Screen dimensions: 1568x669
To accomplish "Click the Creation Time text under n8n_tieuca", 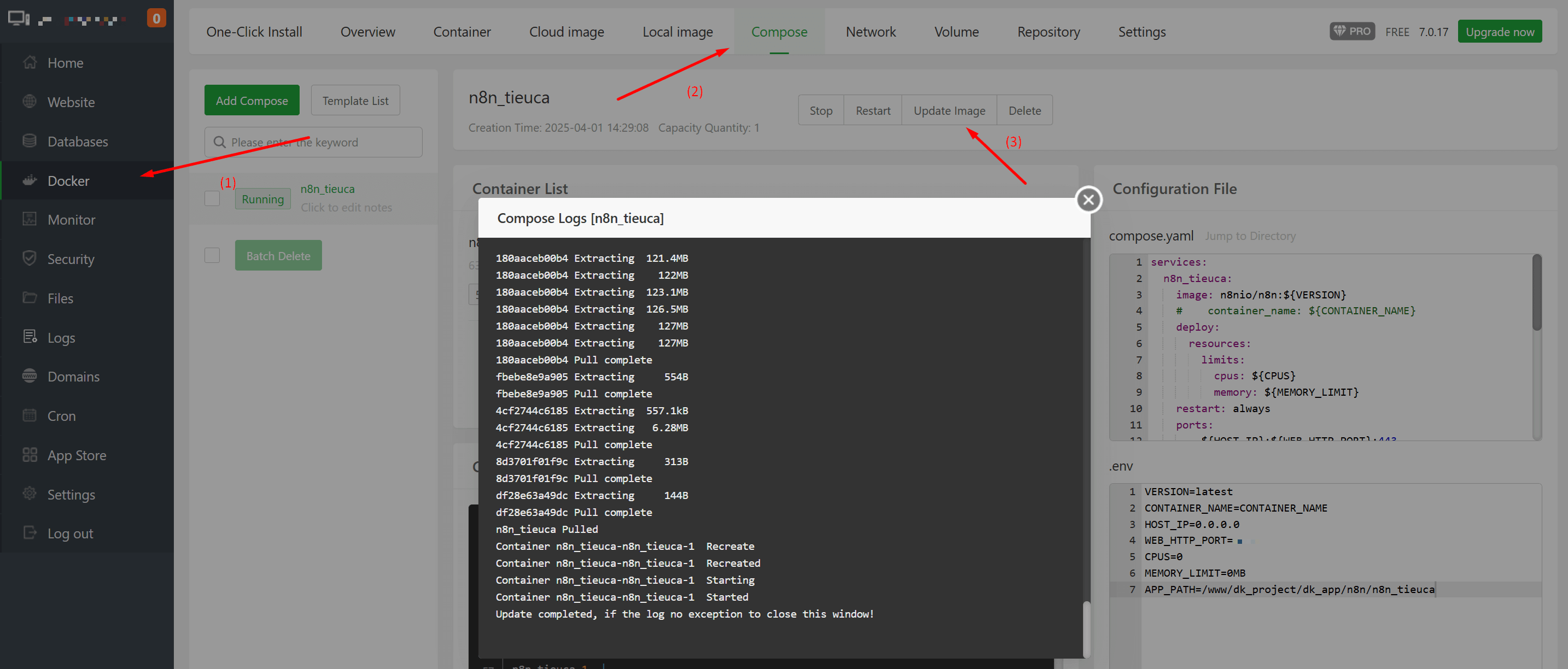I will click(558, 128).
